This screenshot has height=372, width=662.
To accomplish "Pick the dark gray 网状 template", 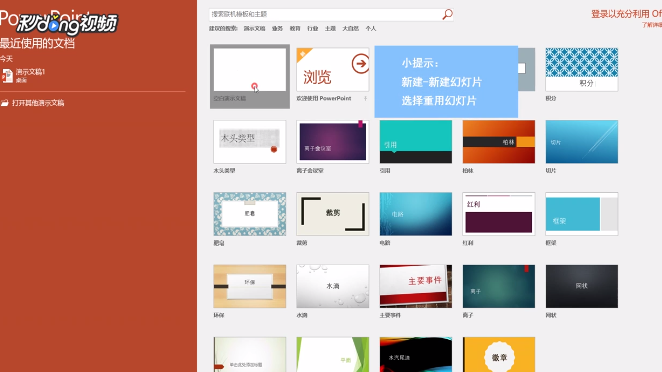I will pos(581,286).
